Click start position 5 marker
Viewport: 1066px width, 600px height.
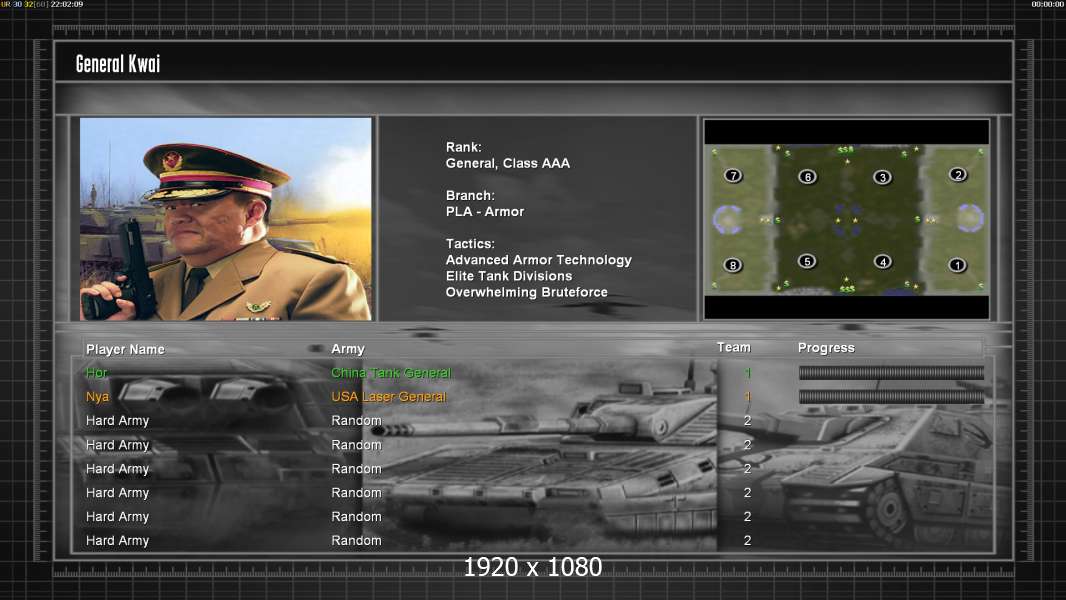pyautogui.click(x=807, y=261)
